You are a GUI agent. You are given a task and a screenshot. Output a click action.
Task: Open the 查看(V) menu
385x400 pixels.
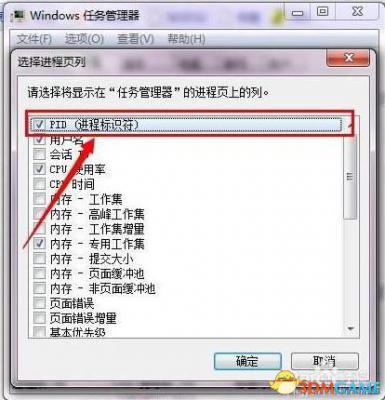point(135,39)
